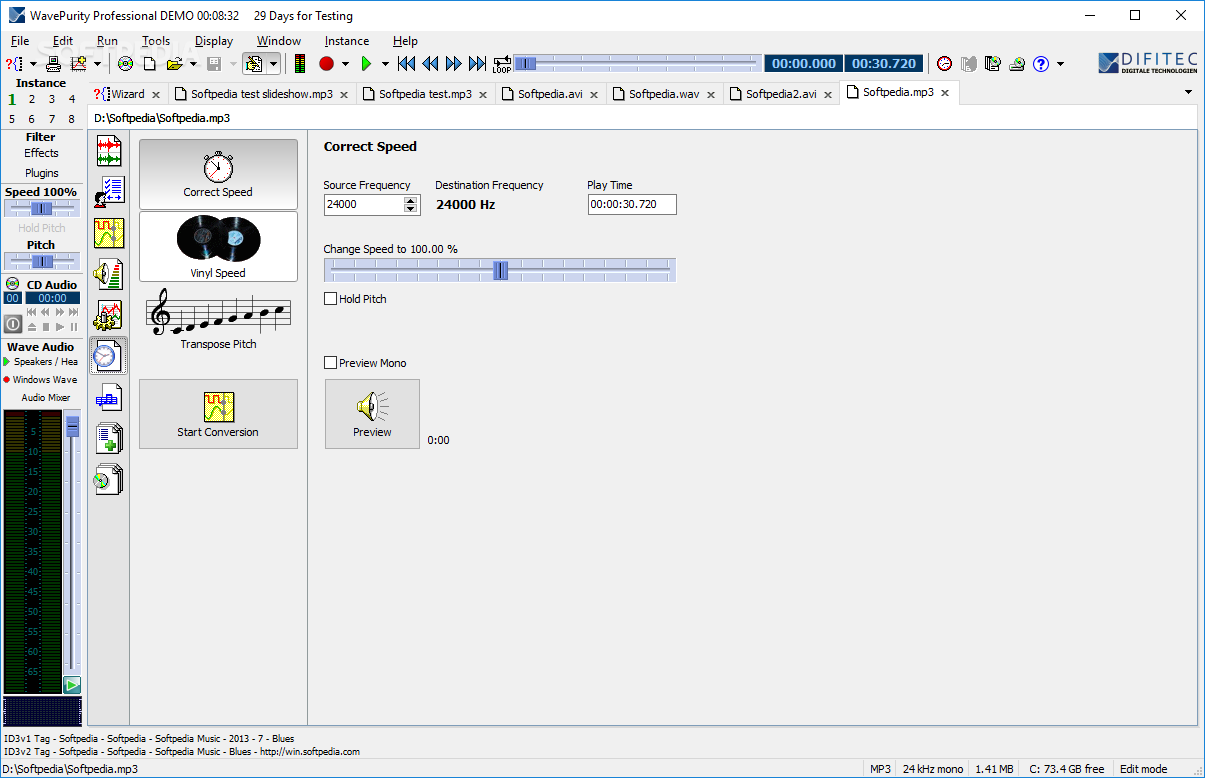Open the Tools menu
Viewport: 1205px width, 778px height.
[156, 41]
